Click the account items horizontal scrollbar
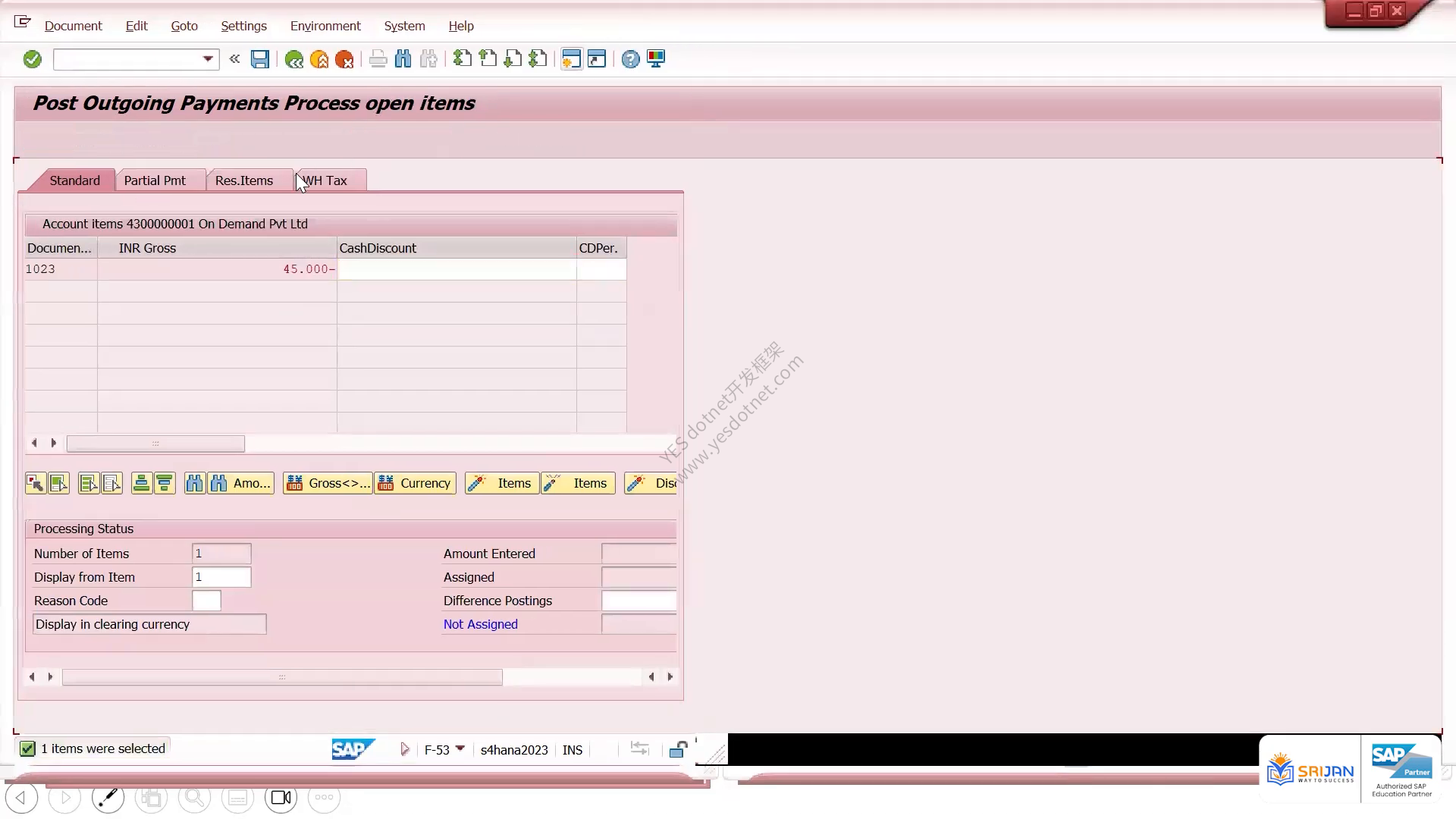 coord(155,444)
